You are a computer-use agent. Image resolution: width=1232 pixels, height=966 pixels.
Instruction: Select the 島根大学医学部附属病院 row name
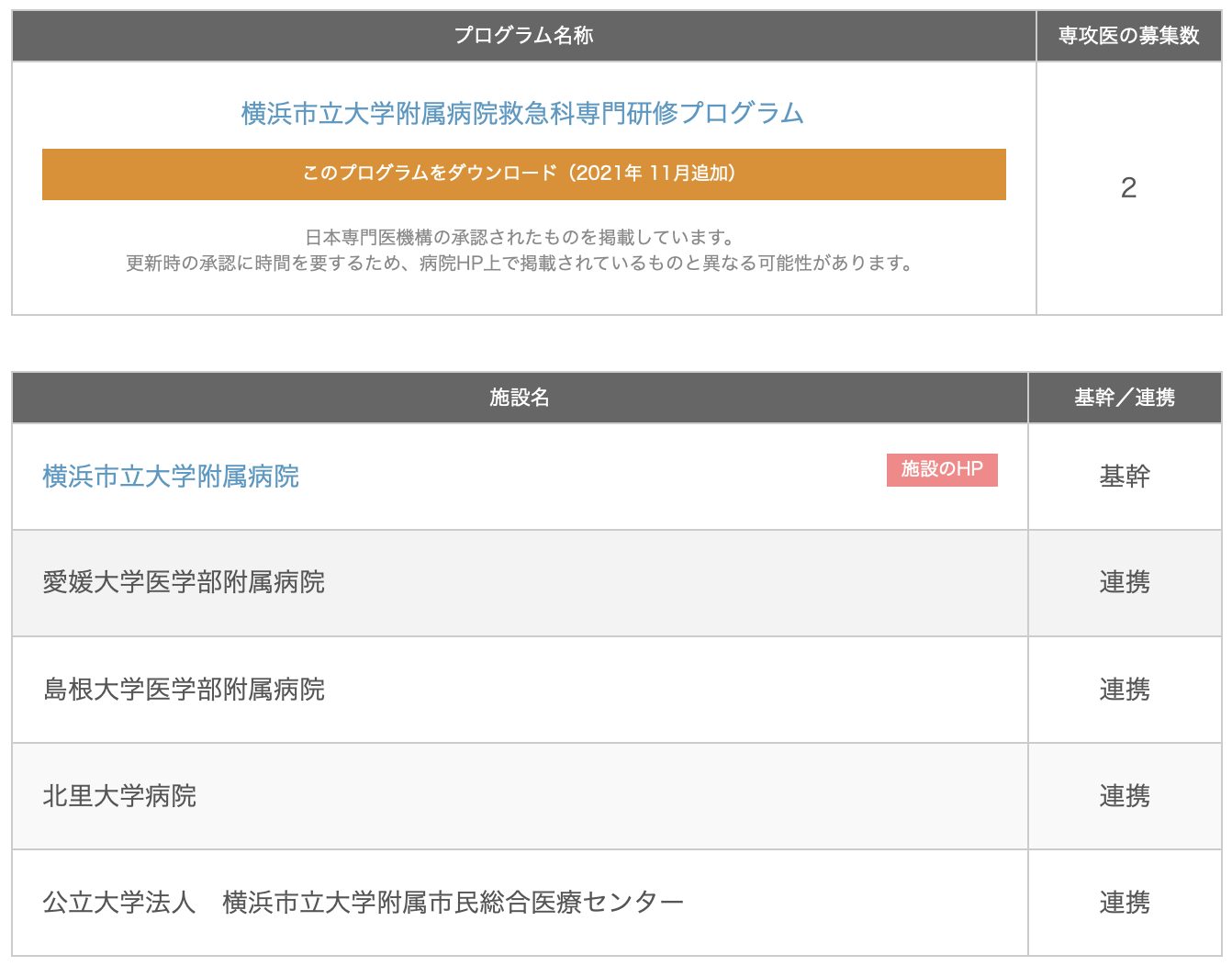tap(184, 690)
